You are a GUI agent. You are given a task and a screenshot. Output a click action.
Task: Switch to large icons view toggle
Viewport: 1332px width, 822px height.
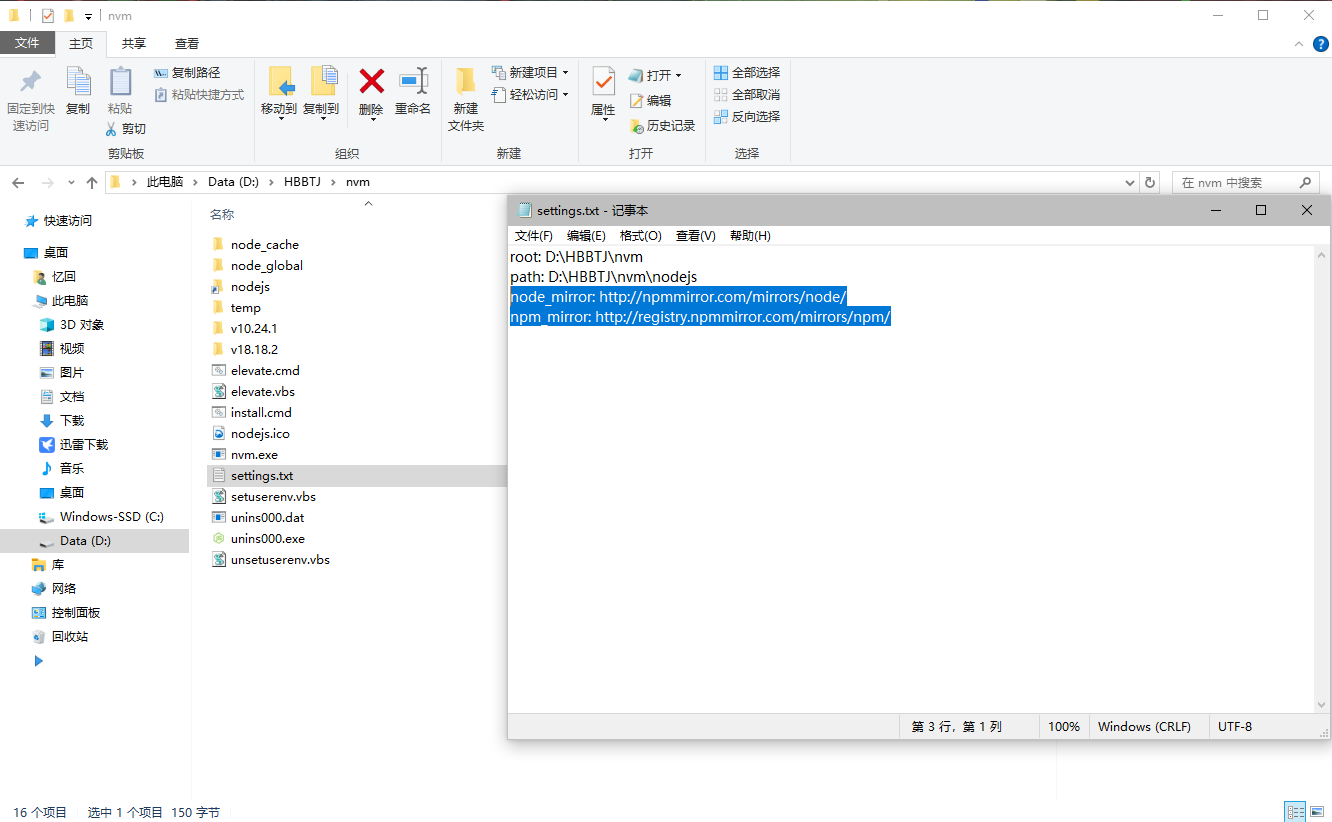(x=1318, y=812)
